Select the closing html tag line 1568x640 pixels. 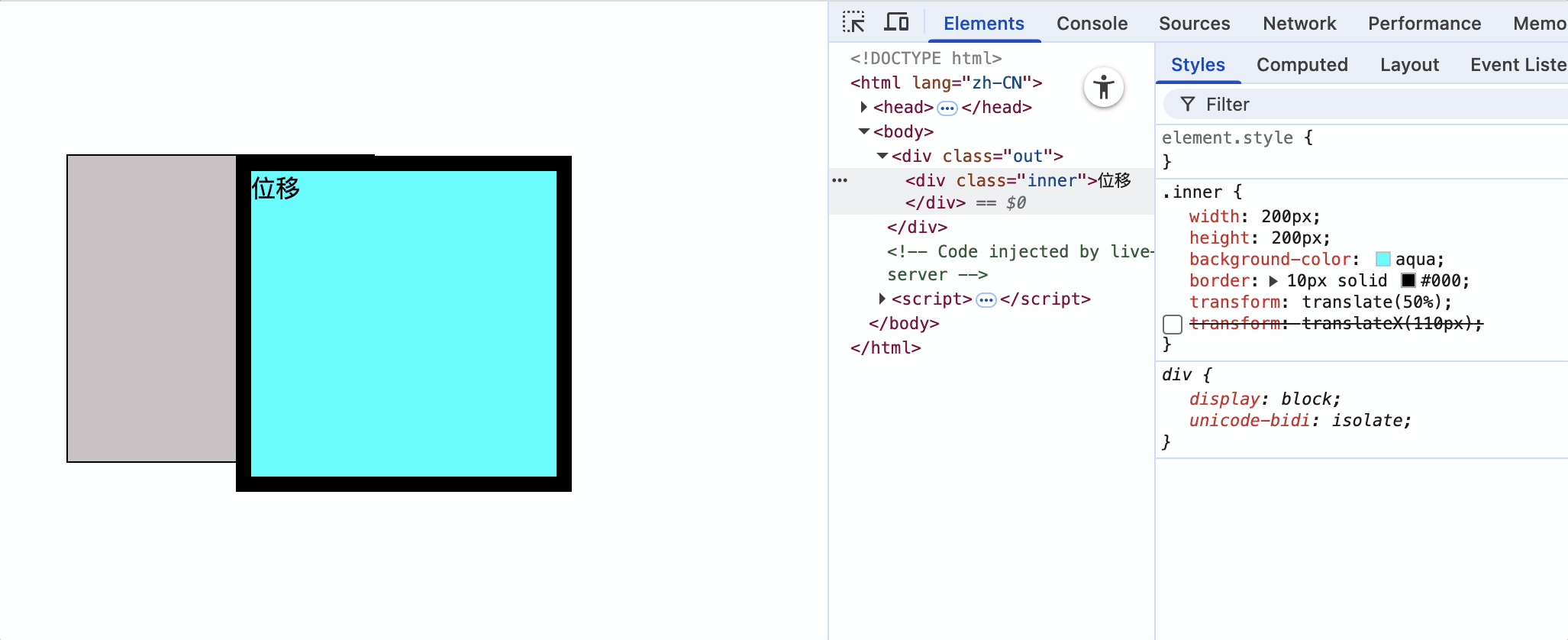tap(886, 347)
